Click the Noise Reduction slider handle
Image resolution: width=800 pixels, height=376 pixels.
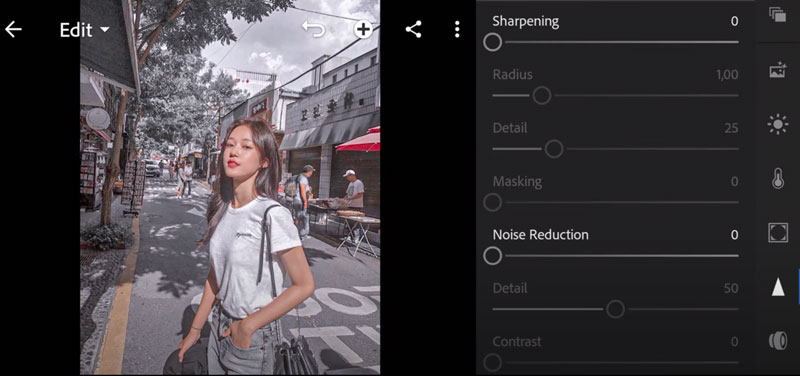click(x=492, y=256)
